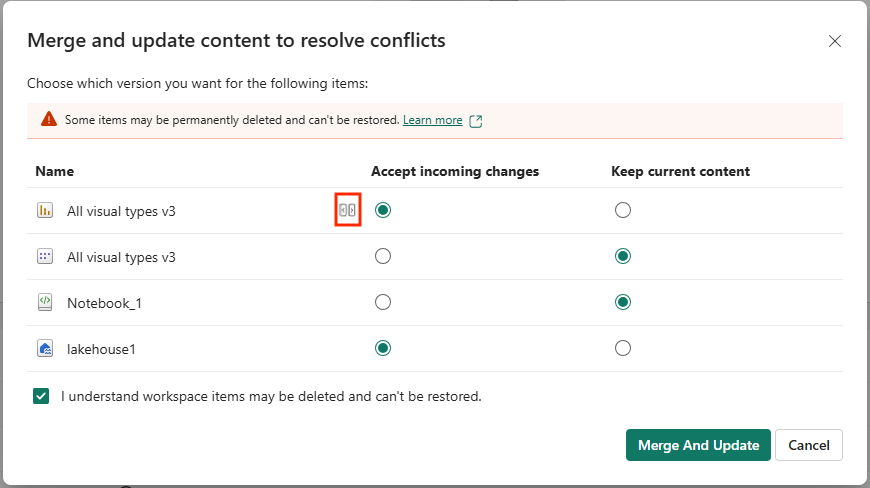Click the Accept incoming changes column header
870x488 pixels.
pyautogui.click(x=455, y=171)
